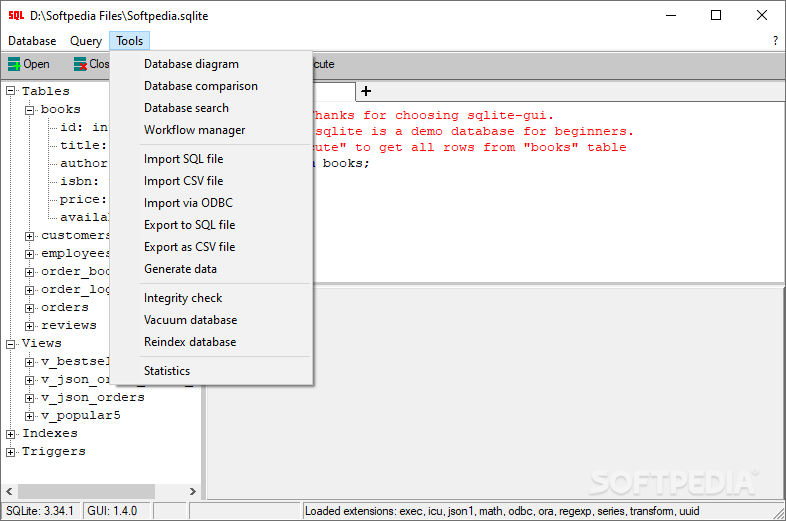Image resolution: width=786 pixels, height=521 pixels.
Task: Select the Triggers tree label
Action: point(54,451)
